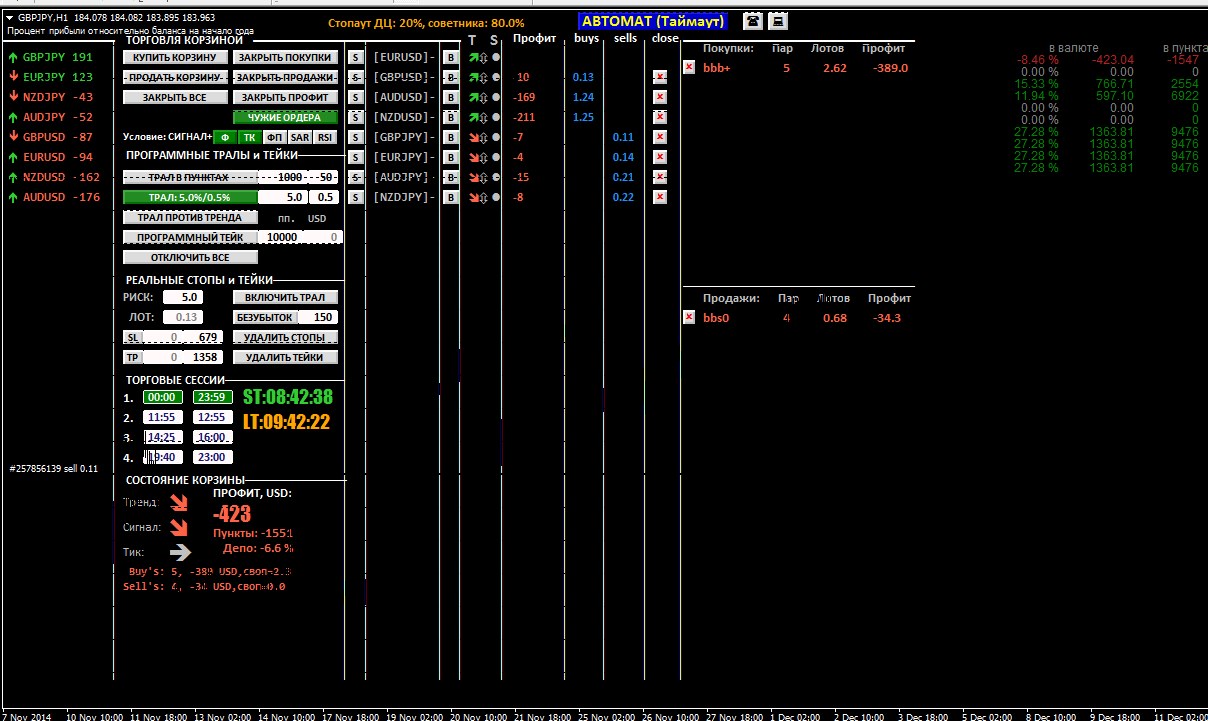Image resolution: width=1208 pixels, height=721 pixels.
Task: Click the up-down arrow icon for NZDUSD
Action: [484, 117]
